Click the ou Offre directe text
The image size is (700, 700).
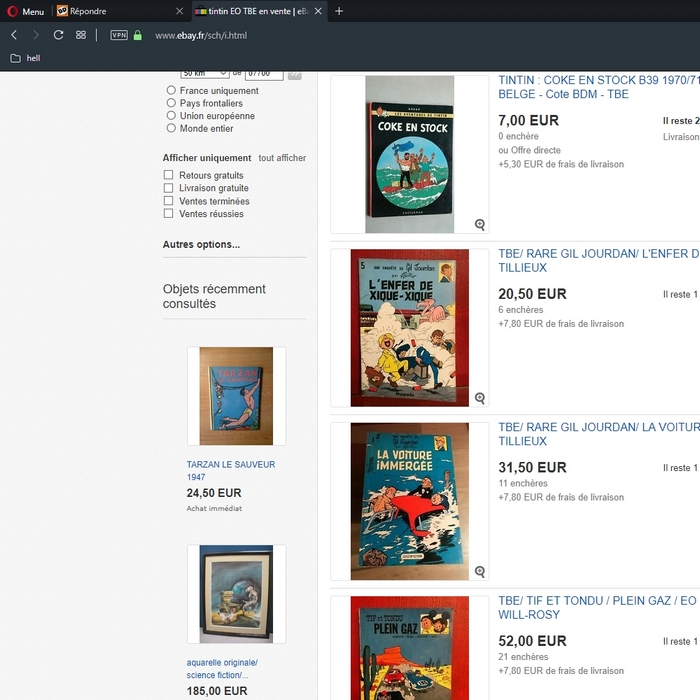click(529, 150)
